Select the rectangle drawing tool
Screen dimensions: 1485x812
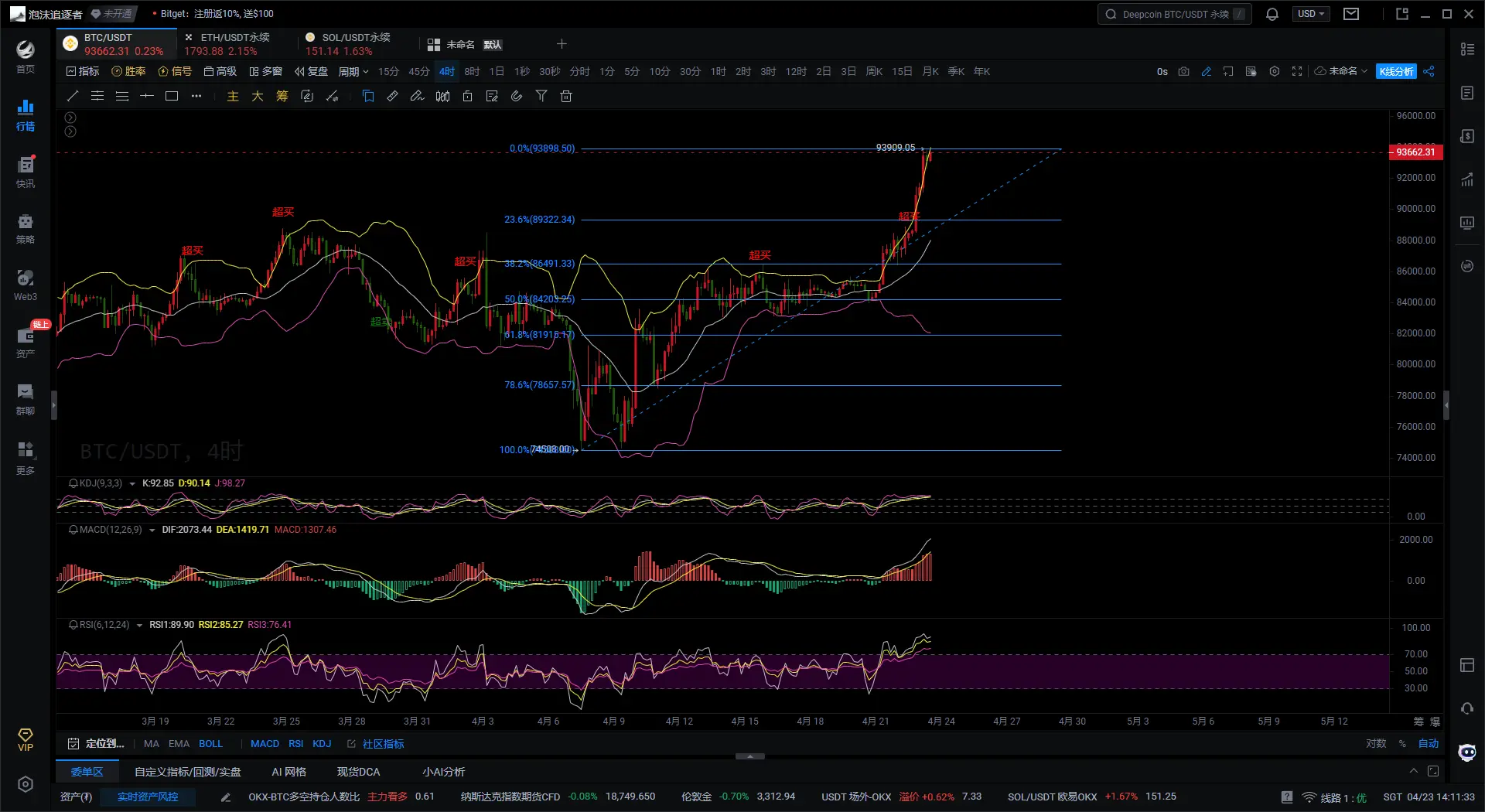(172, 97)
